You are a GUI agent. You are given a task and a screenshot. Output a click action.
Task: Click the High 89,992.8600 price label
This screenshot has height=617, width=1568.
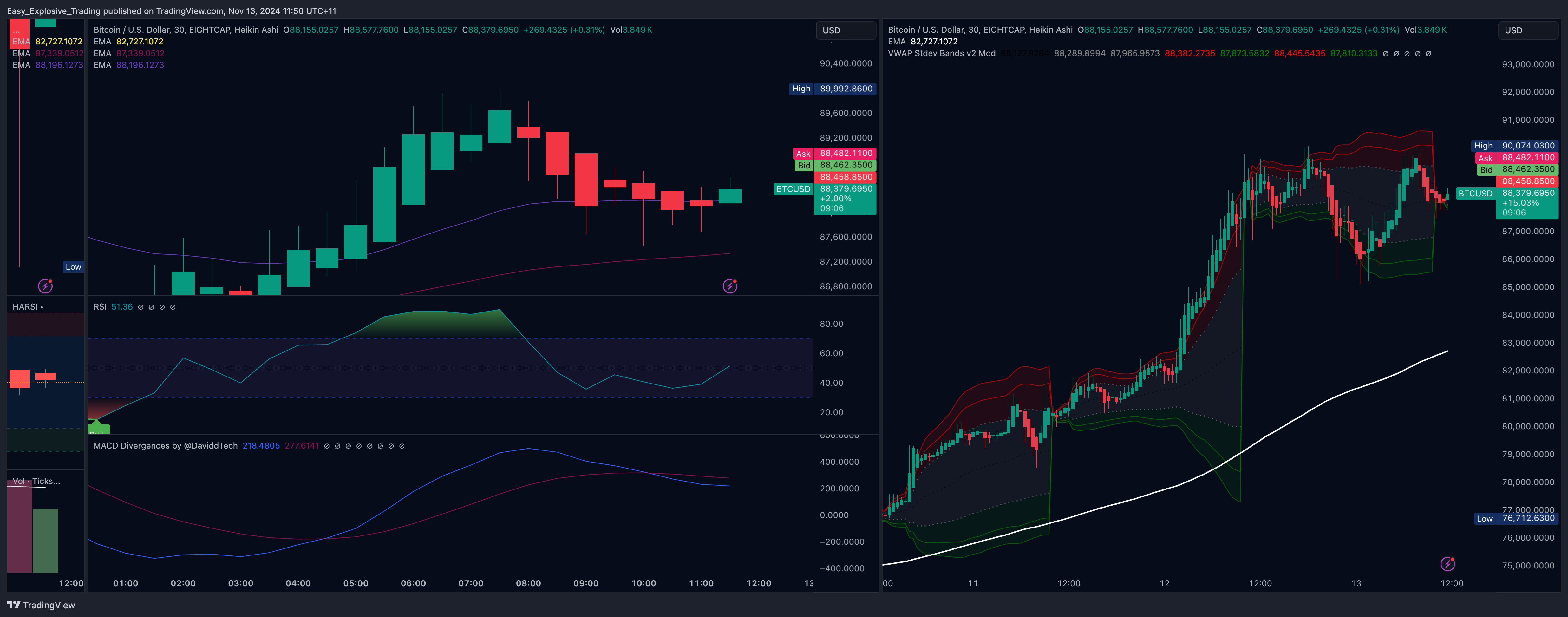832,89
